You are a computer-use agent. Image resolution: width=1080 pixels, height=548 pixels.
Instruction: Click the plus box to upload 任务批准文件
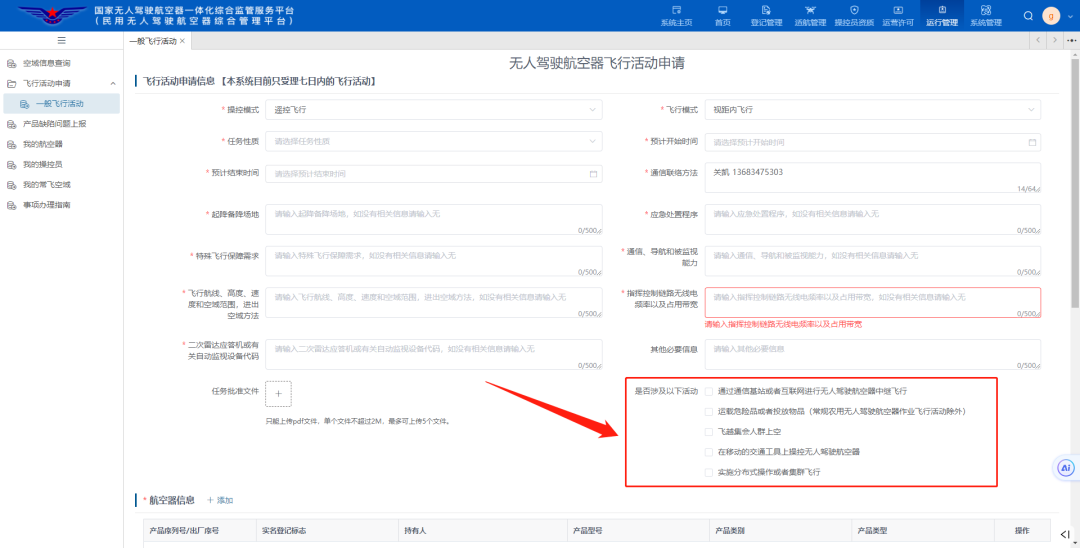[278, 394]
